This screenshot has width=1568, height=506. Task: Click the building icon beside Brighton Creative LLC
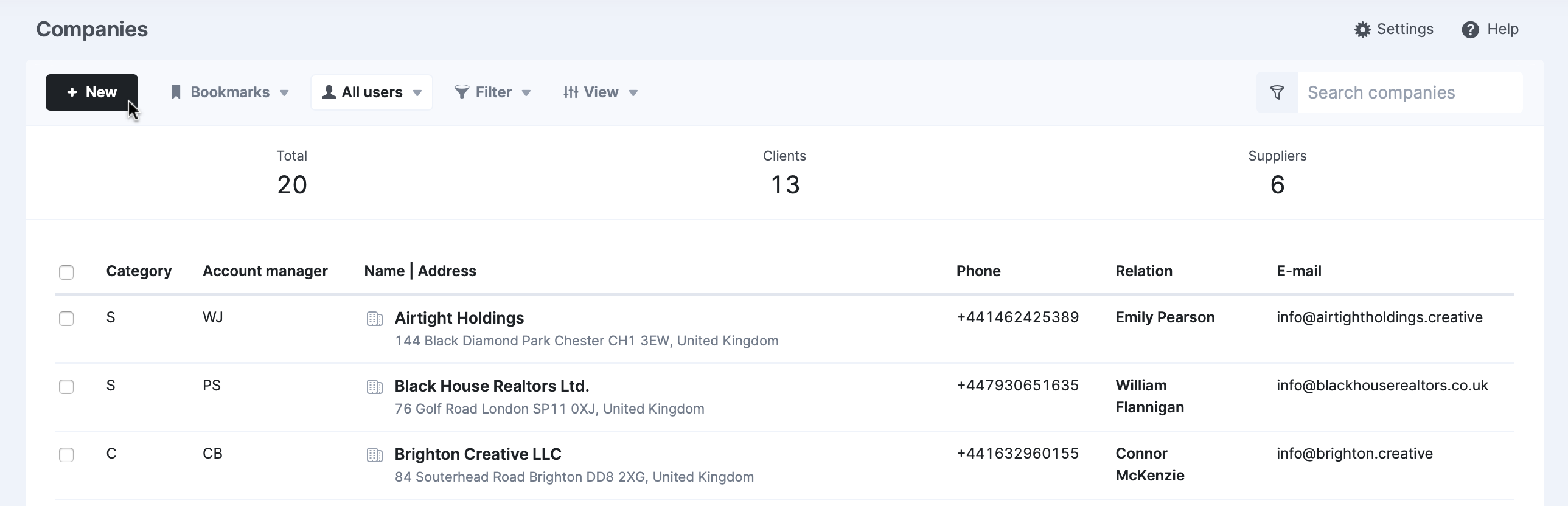375,455
